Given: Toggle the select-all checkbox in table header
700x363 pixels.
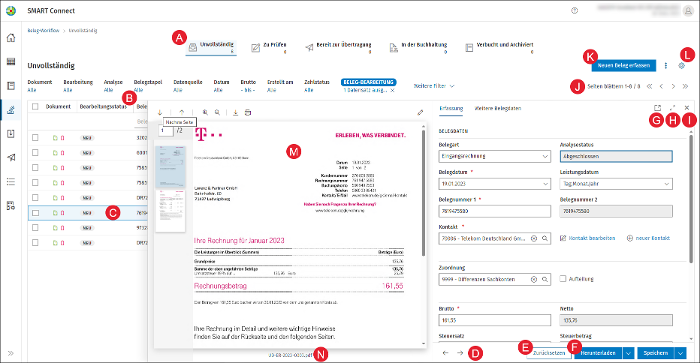Looking at the screenshot, I should tap(35, 107).
